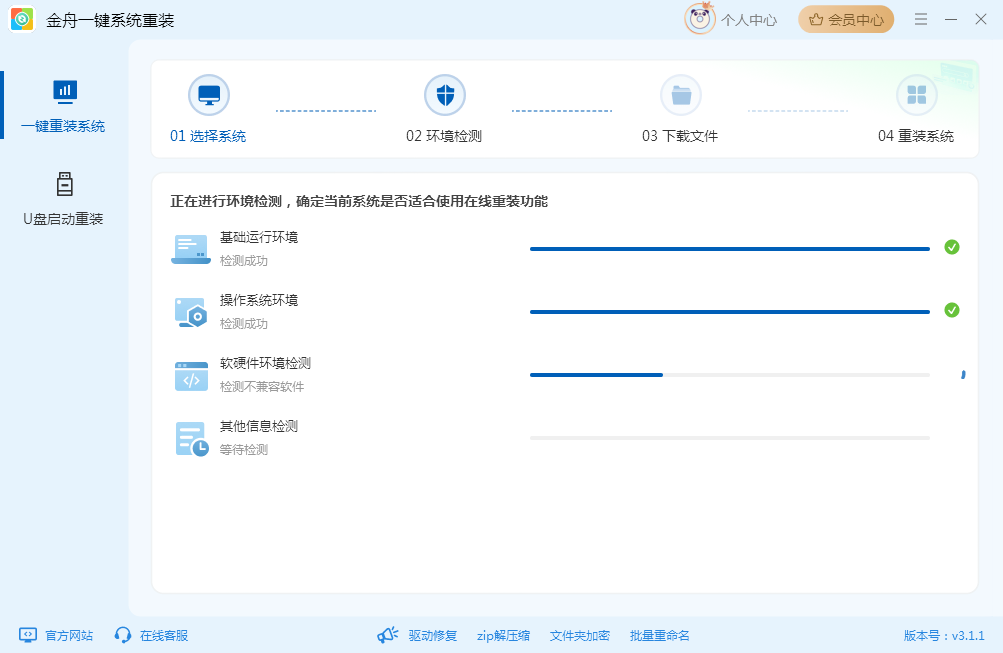This screenshot has width=1003, height=653.
Task: Open 在线客服 support link
Action: click(152, 635)
